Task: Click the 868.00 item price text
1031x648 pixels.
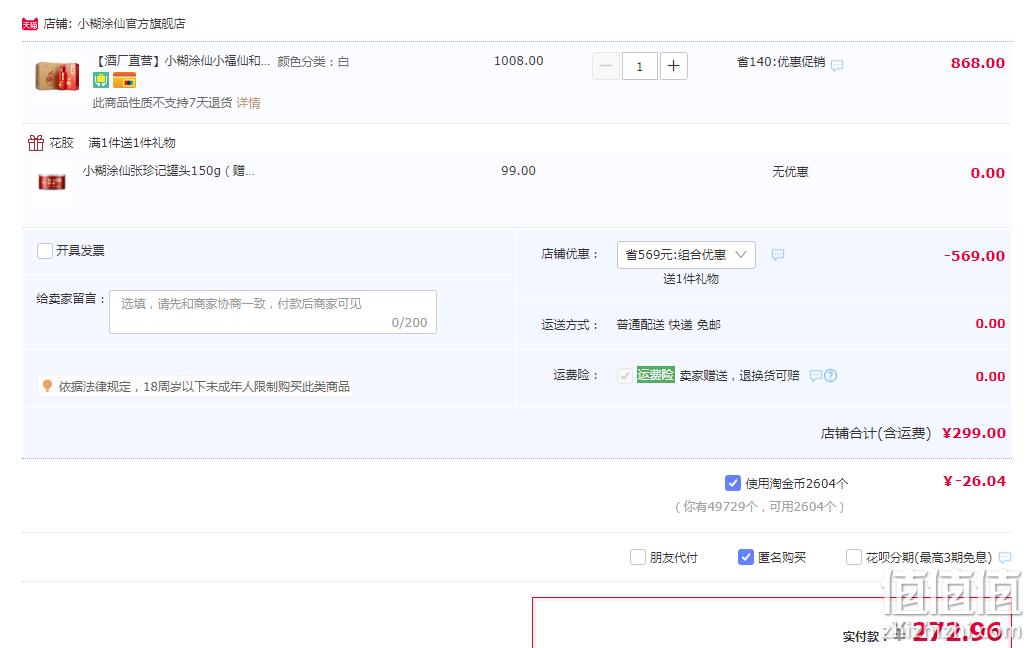Action: [978, 63]
